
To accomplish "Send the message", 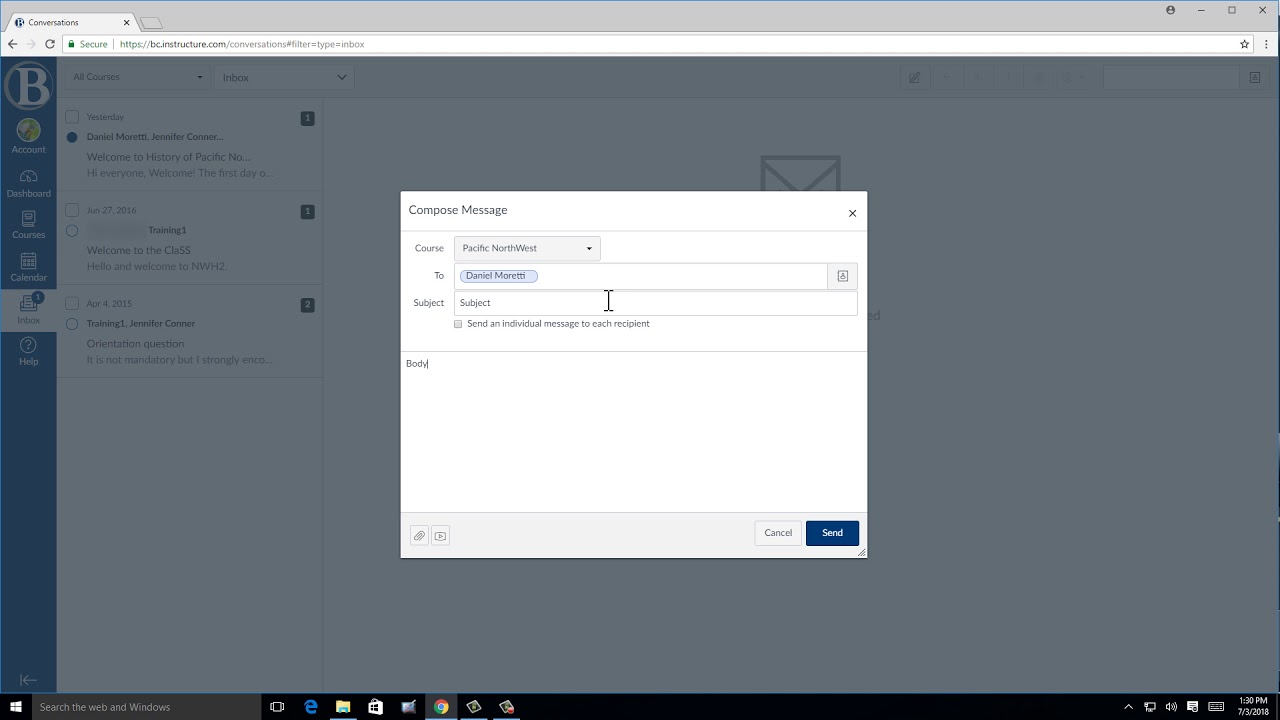I will coord(832,533).
